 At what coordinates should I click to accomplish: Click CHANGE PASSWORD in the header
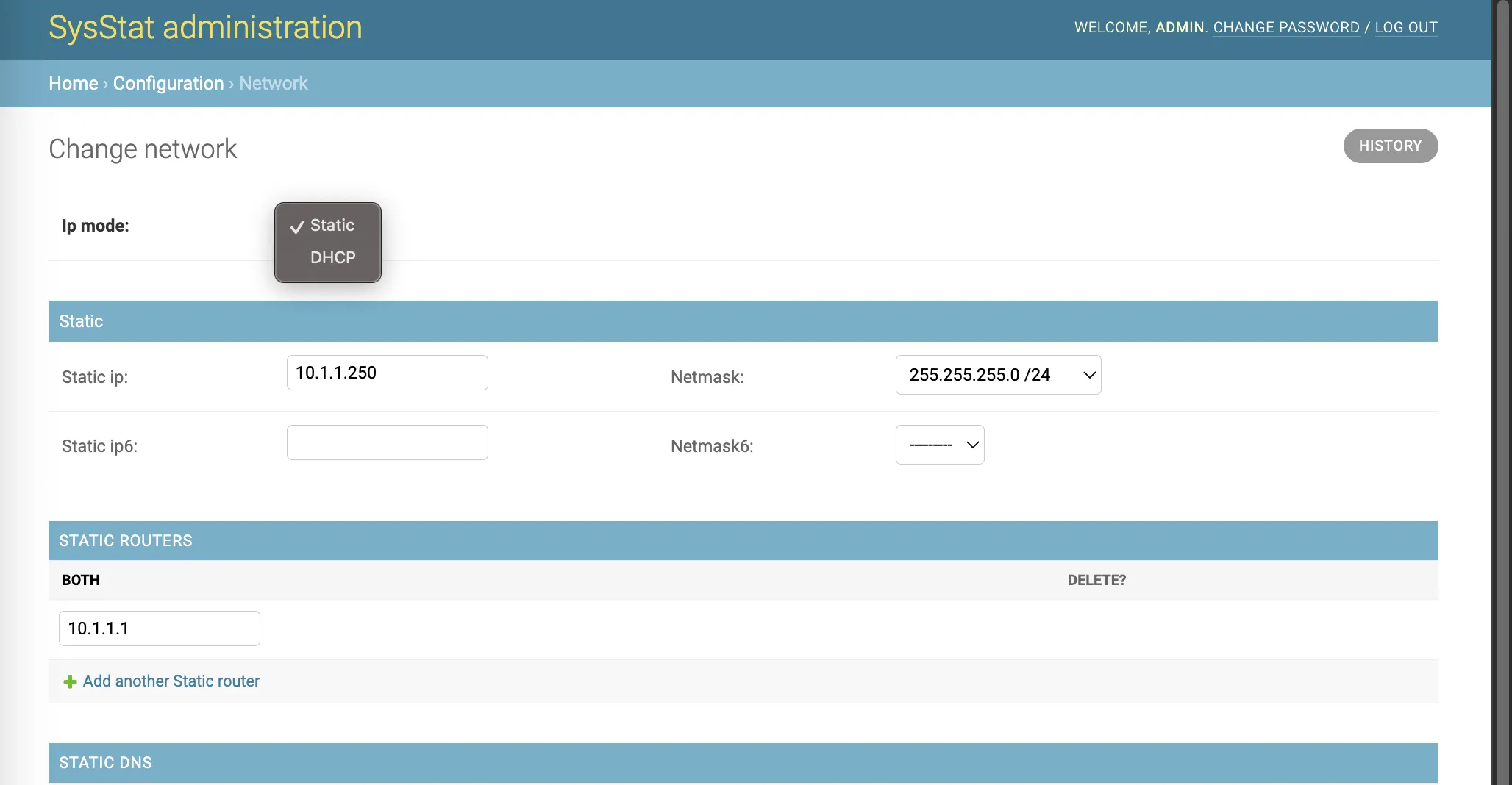(x=1285, y=27)
